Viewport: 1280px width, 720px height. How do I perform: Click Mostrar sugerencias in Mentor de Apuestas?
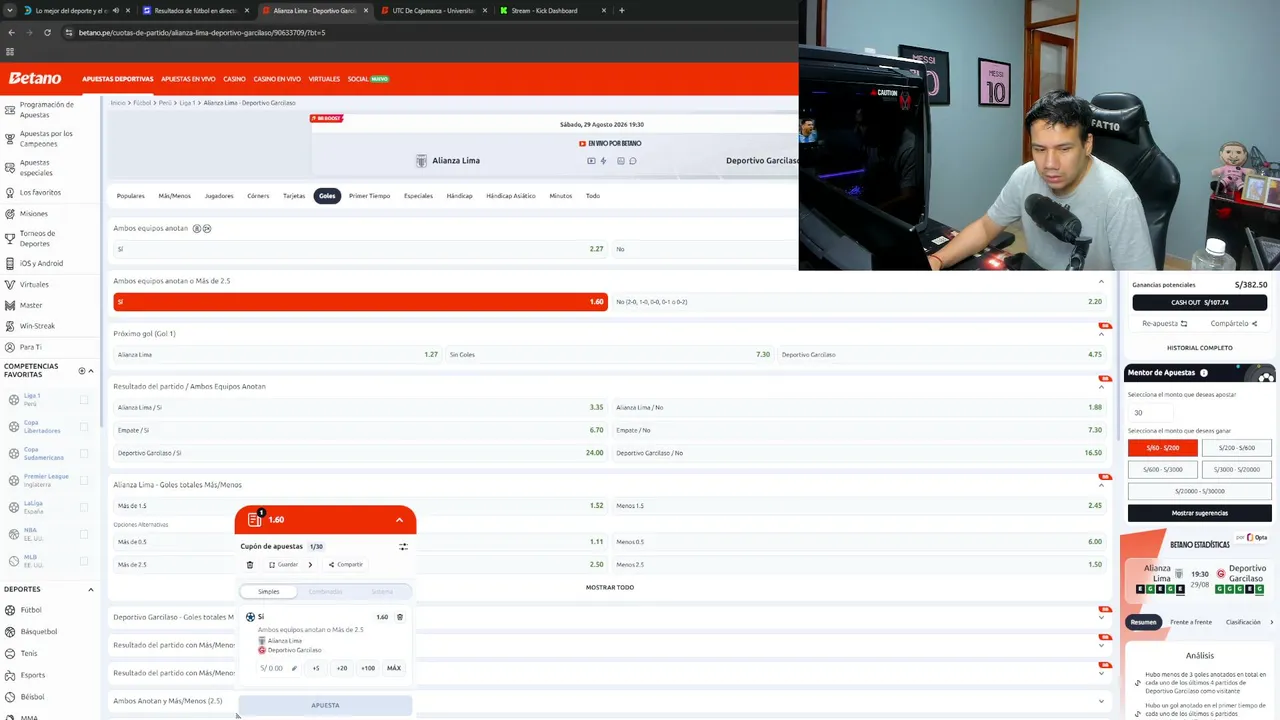[1200, 513]
